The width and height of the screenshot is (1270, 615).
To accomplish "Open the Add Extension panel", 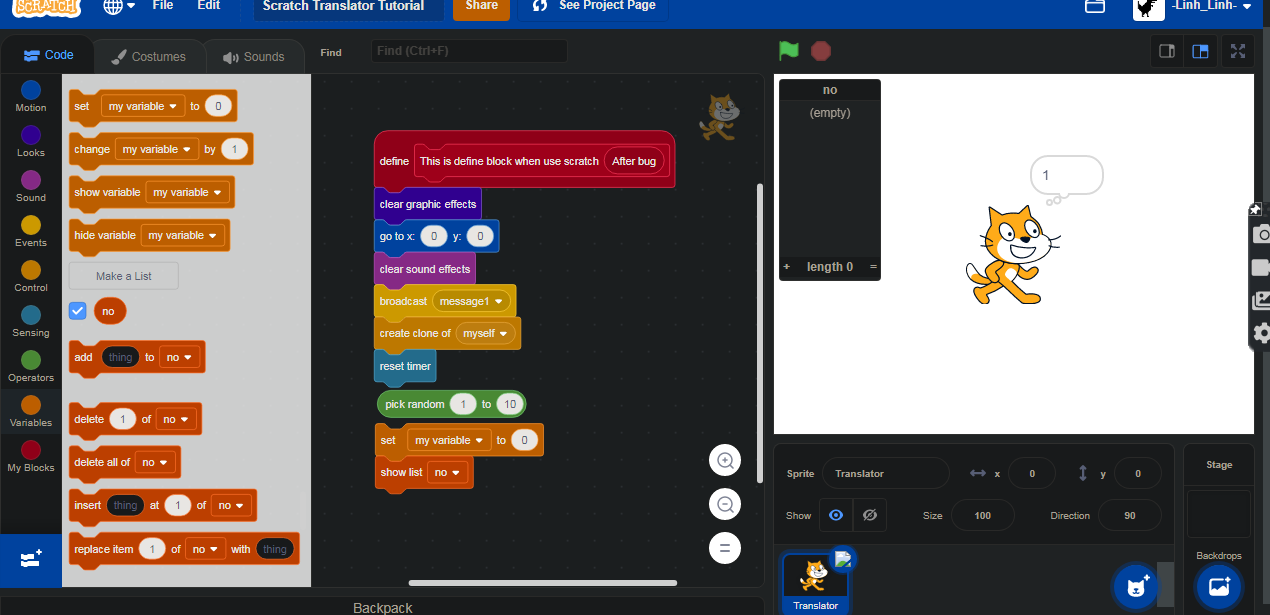I will pos(30,560).
